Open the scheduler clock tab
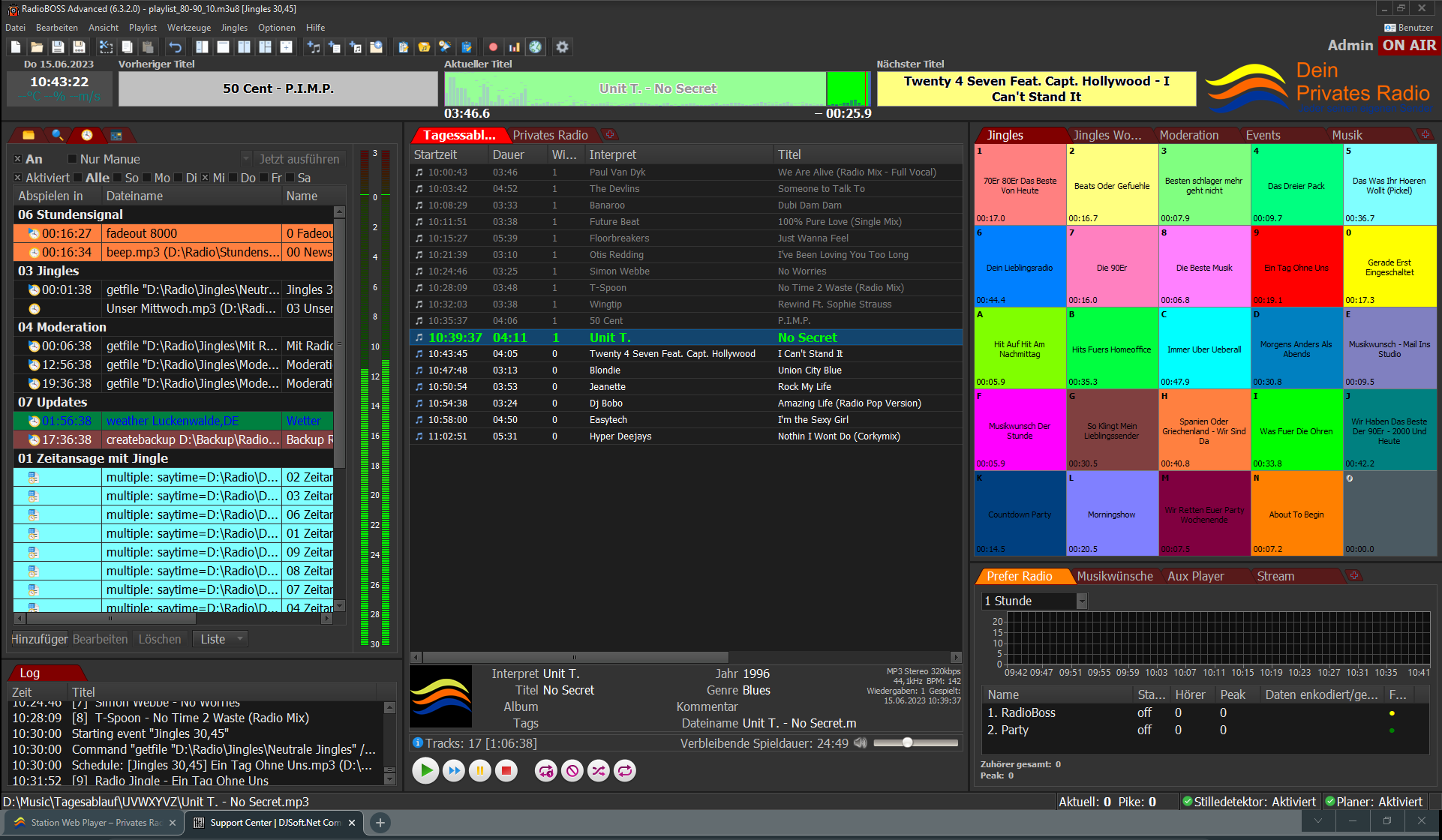 coord(87,135)
